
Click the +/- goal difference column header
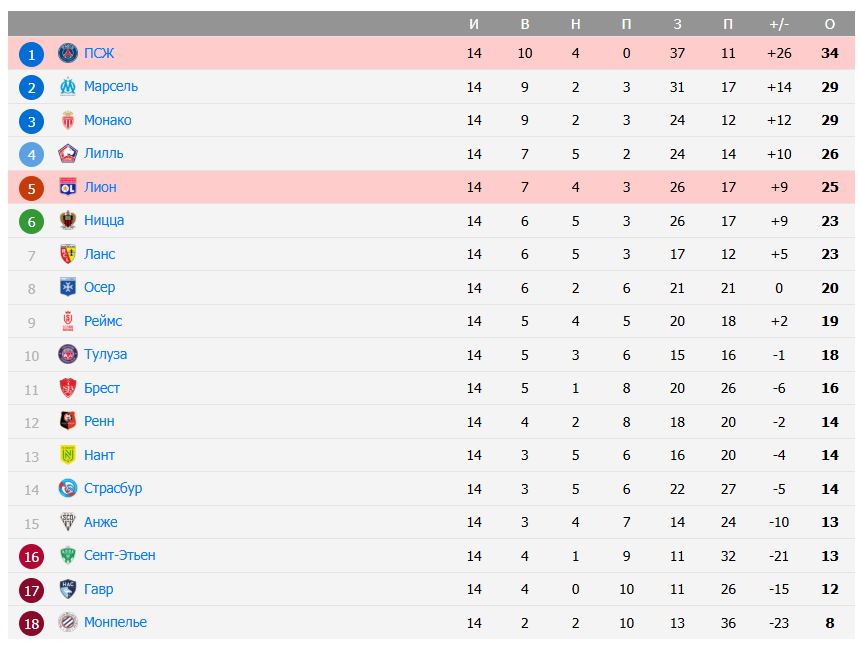pyautogui.click(x=779, y=24)
